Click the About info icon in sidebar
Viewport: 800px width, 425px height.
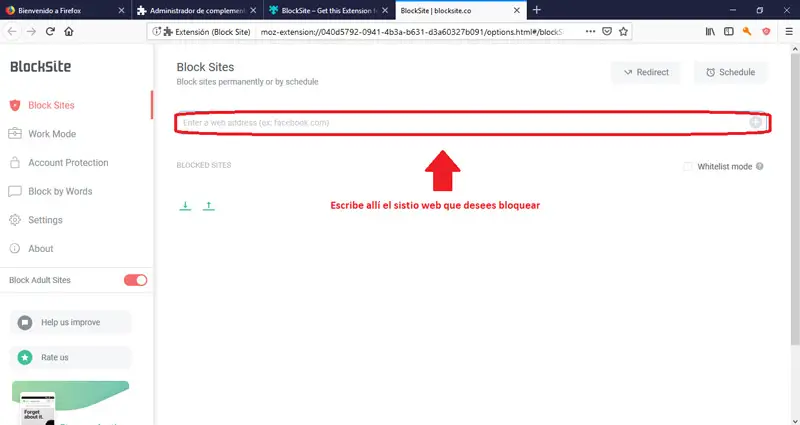[15, 248]
